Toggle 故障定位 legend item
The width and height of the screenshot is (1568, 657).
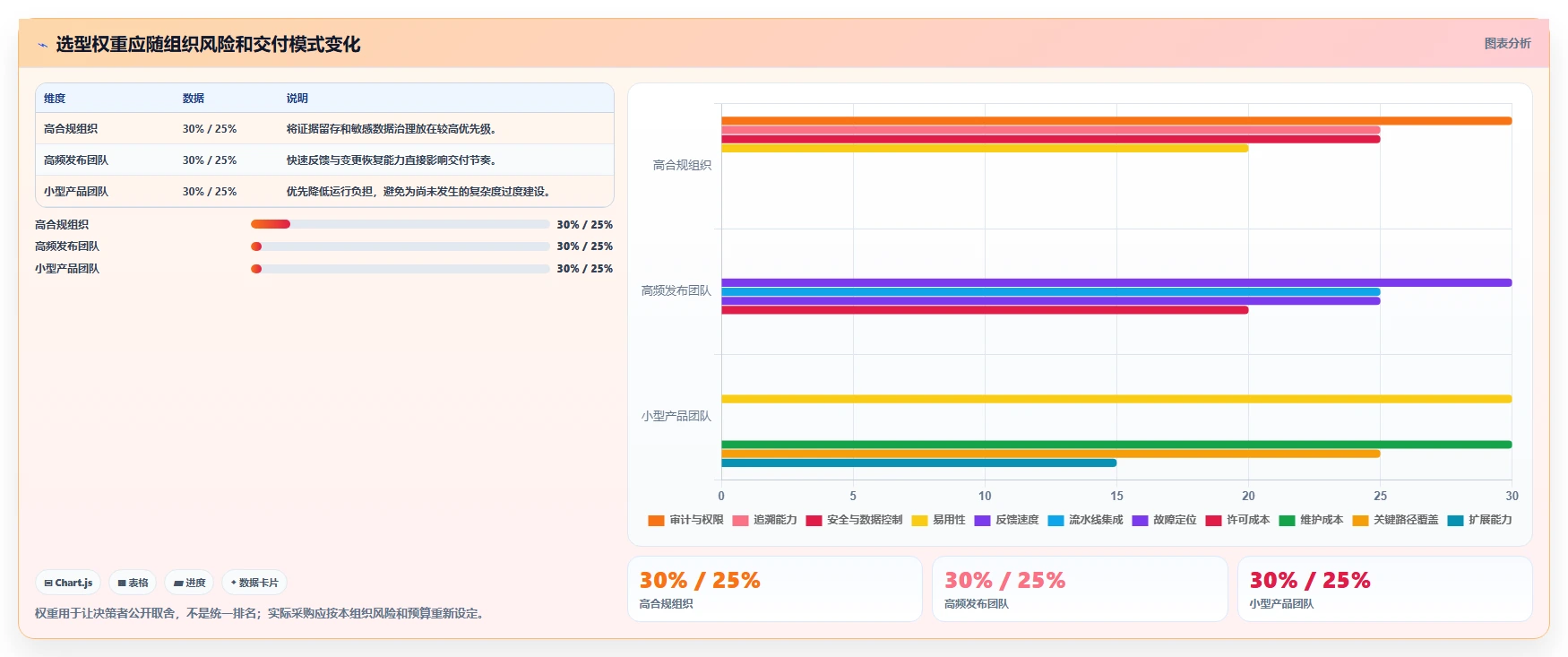click(x=1164, y=520)
